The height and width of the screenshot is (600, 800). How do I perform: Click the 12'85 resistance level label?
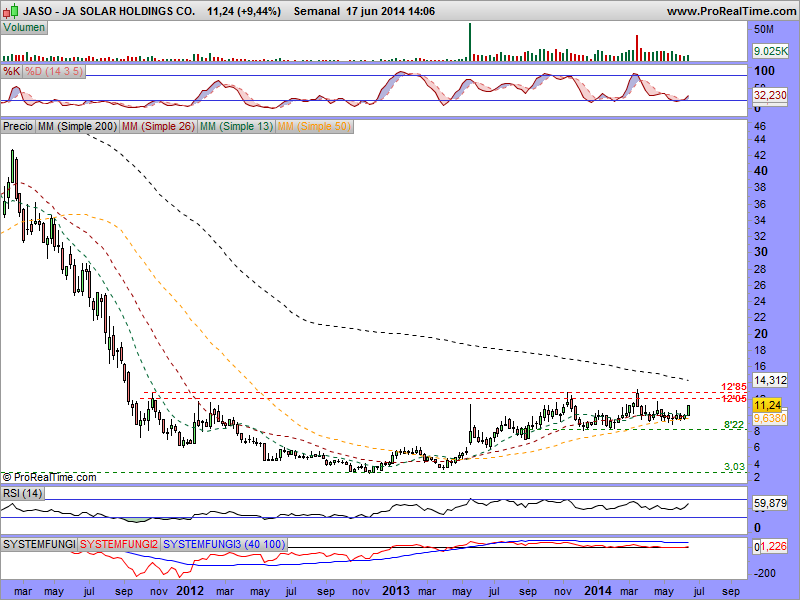734,387
